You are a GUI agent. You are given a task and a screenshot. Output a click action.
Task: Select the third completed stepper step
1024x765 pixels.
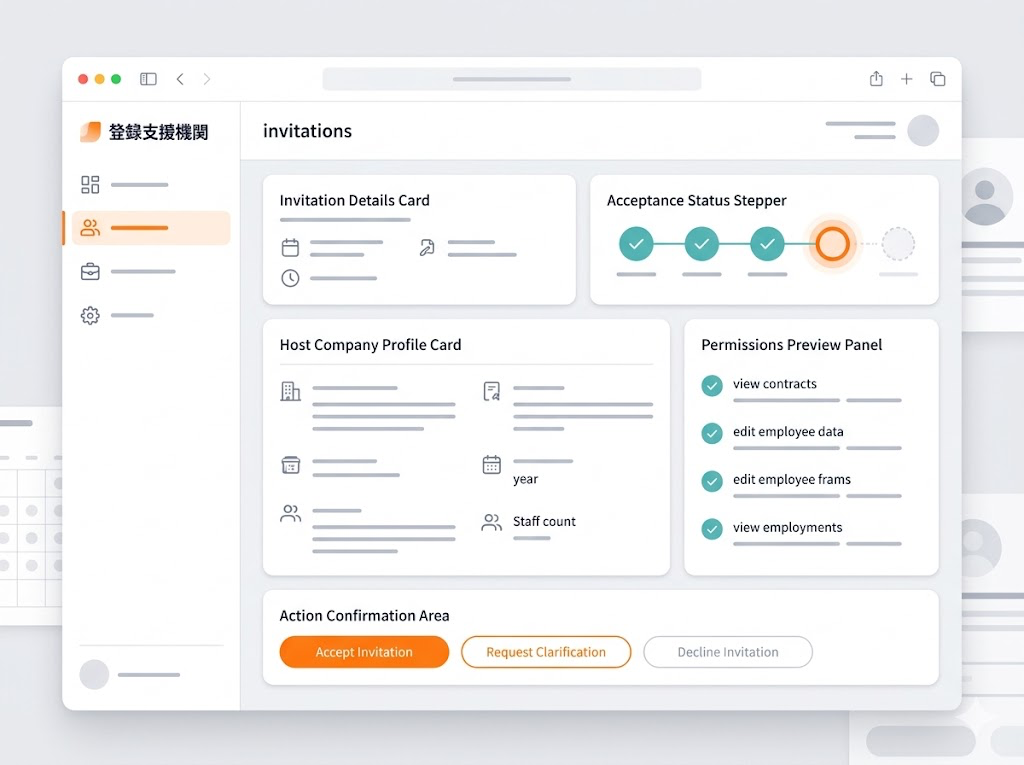(x=767, y=244)
